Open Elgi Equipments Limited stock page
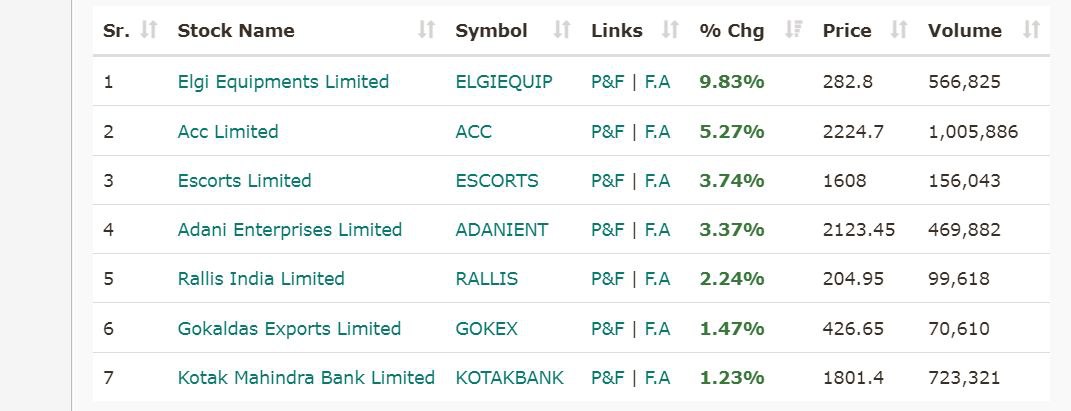The width and height of the screenshot is (1071, 411). tap(283, 82)
